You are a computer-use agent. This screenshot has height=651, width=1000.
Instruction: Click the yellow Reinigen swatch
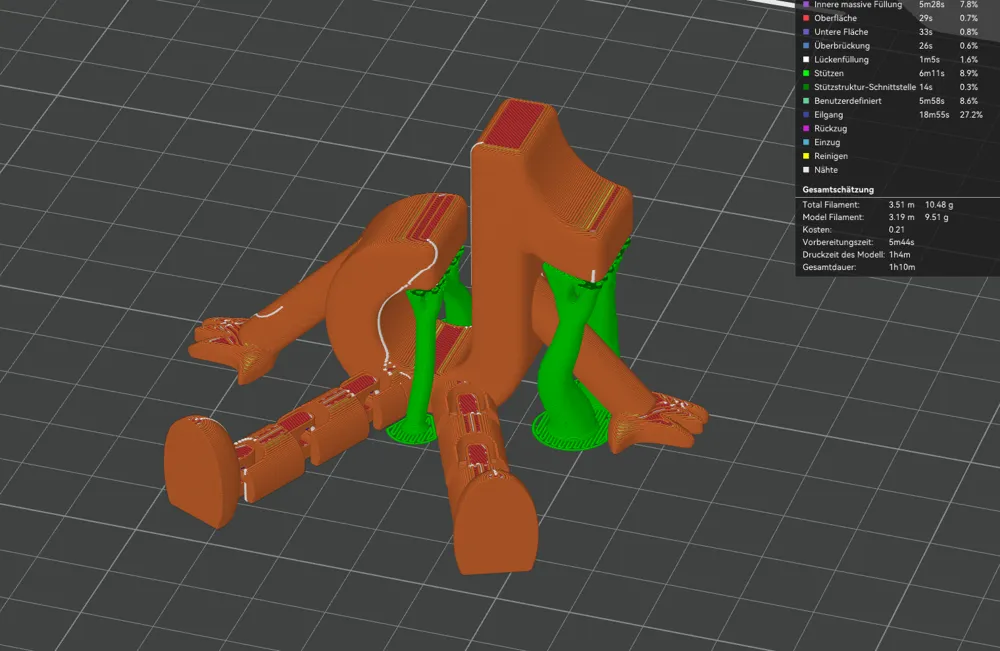coord(806,156)
